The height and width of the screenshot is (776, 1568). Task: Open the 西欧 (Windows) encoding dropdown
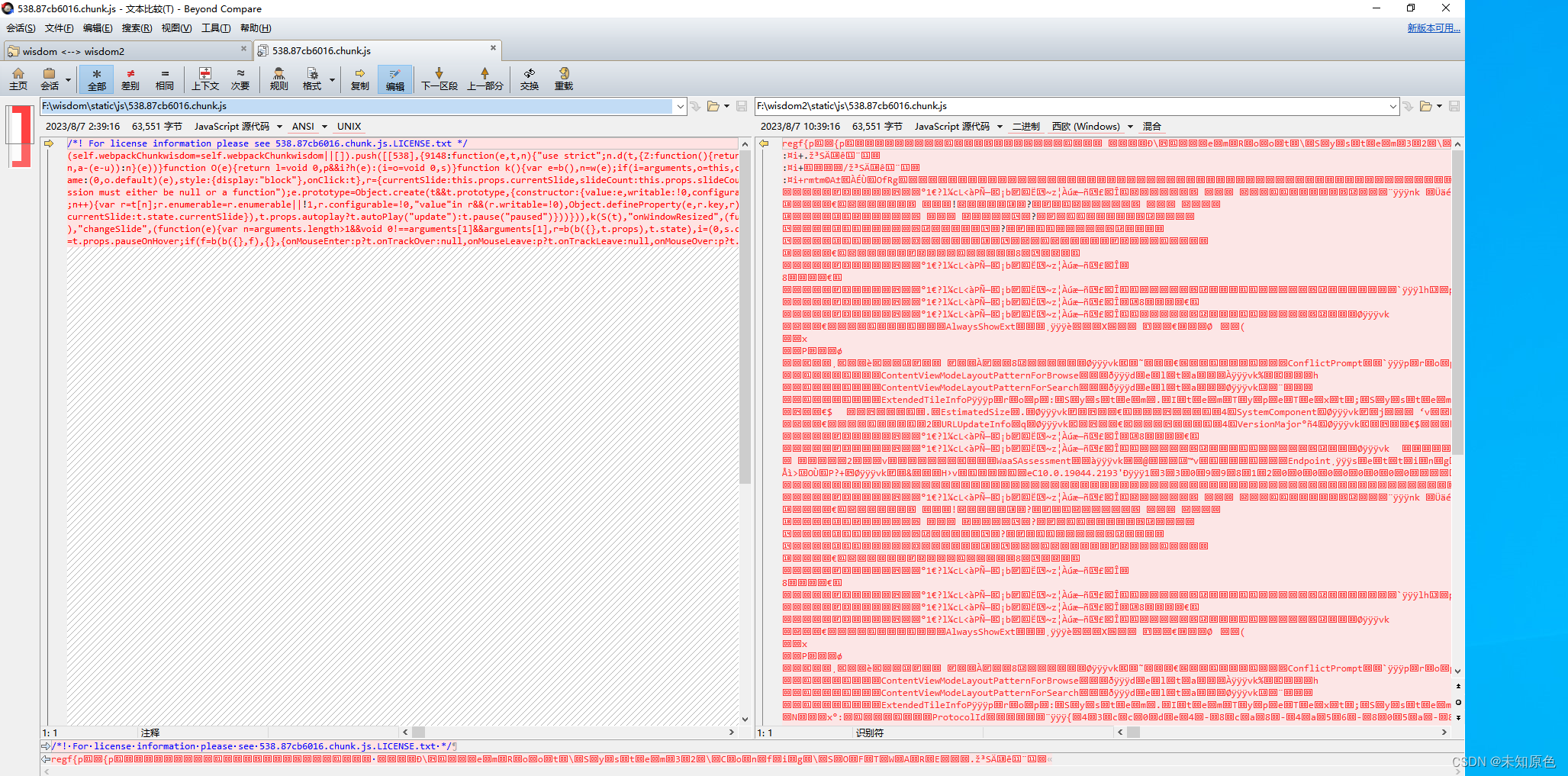[1131, 126]
